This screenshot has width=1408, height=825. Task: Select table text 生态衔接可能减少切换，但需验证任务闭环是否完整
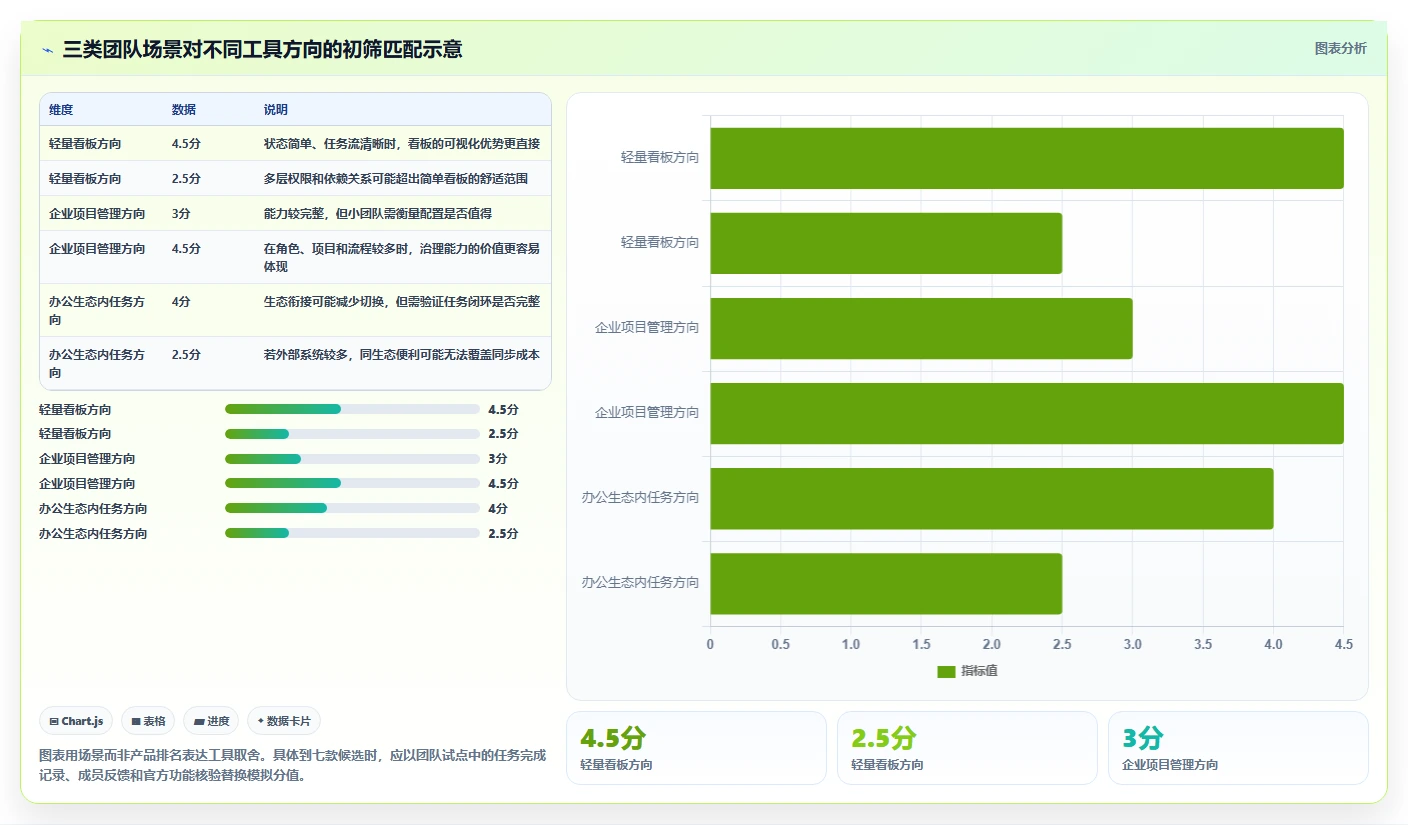point(402,301)
